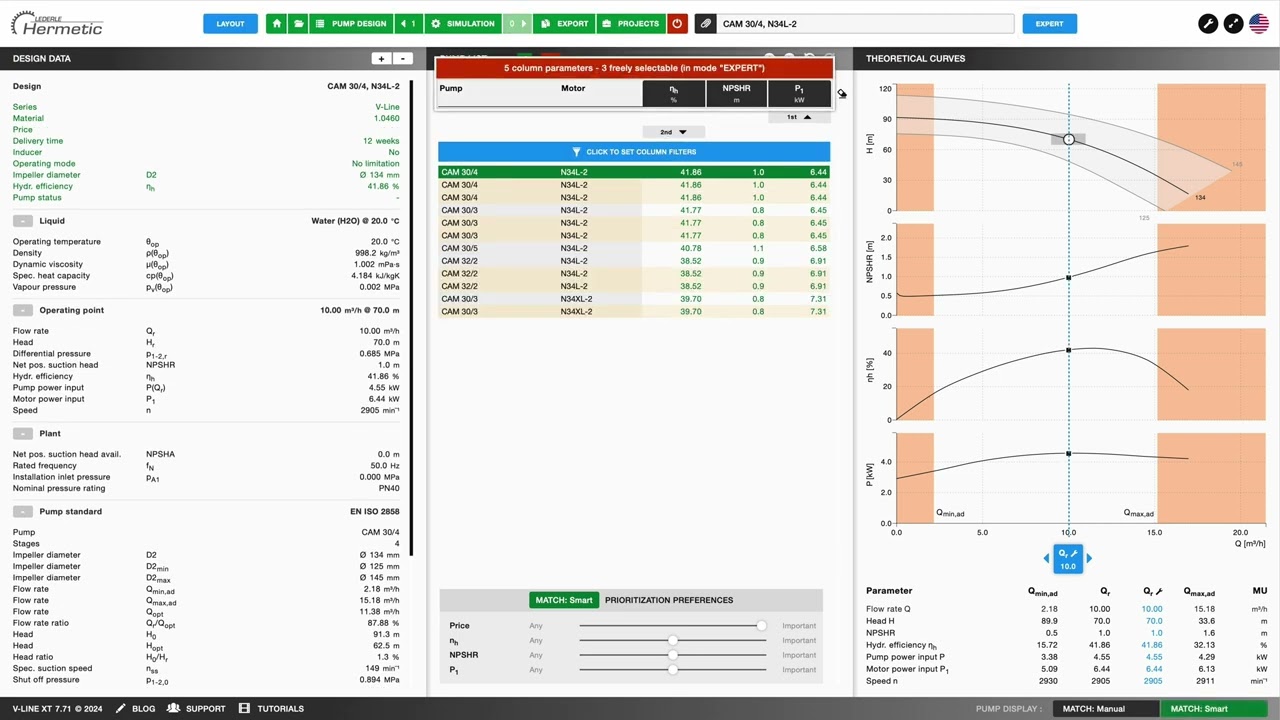Expand all Design Data sections with plus button
The height and width of the screenshot is (720, 1280).
point(380,59)
